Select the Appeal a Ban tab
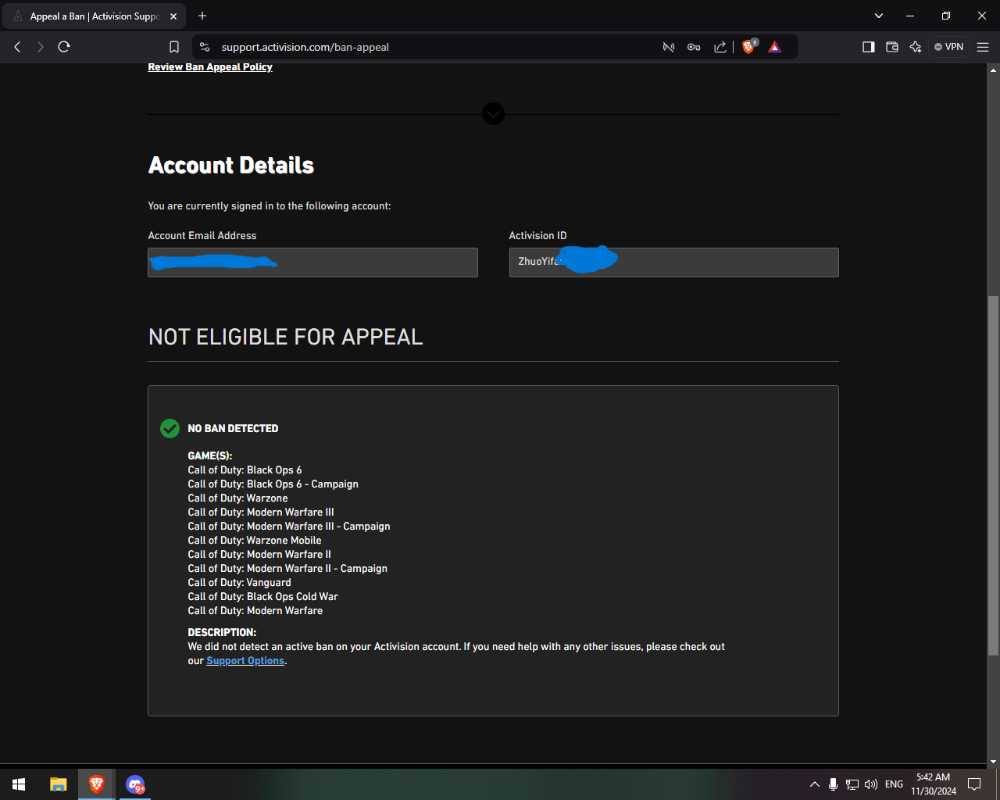Viewport: 1000px width, 800px height. click(94, 16)
